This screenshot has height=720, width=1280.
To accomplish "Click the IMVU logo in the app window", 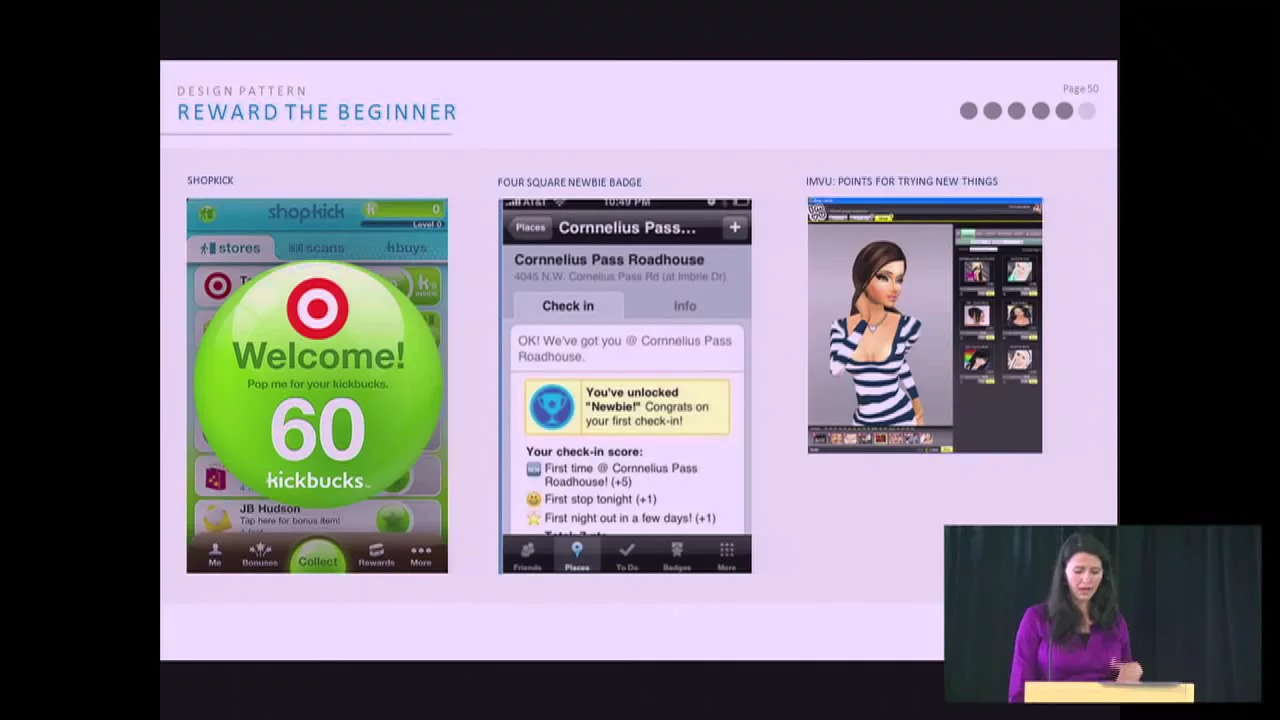I will [x=817, y=211].
